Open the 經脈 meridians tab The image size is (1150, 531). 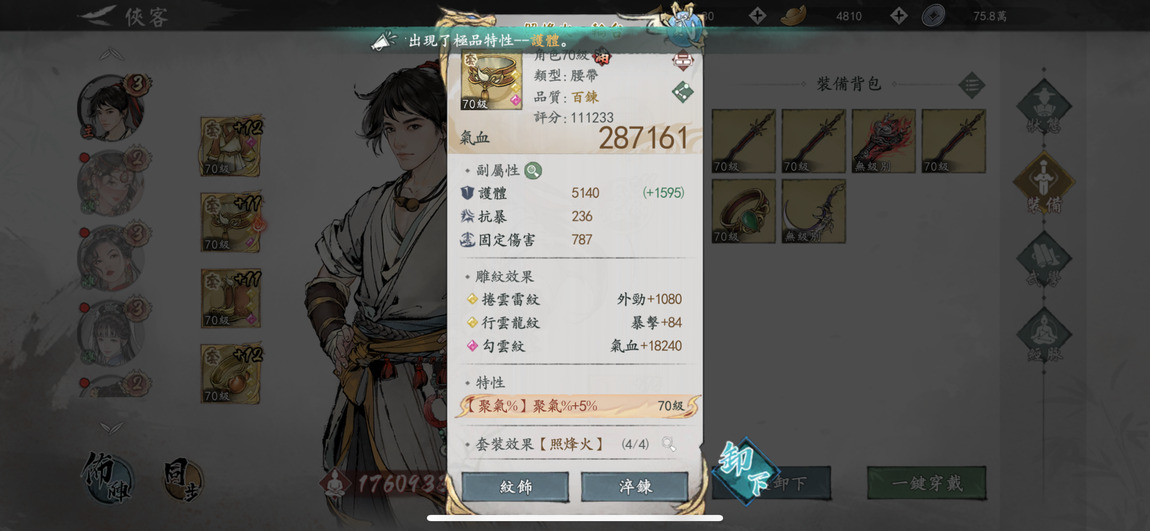coord(1044,337)
